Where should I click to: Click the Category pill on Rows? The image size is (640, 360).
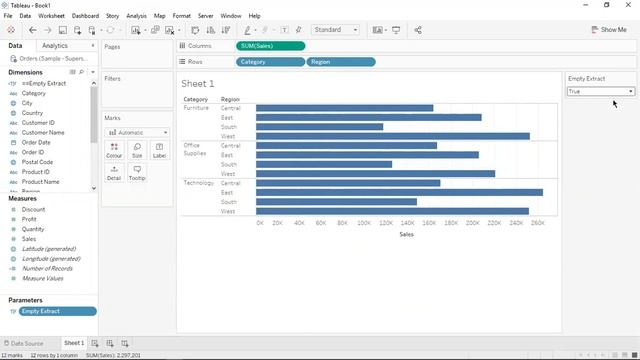270,62
